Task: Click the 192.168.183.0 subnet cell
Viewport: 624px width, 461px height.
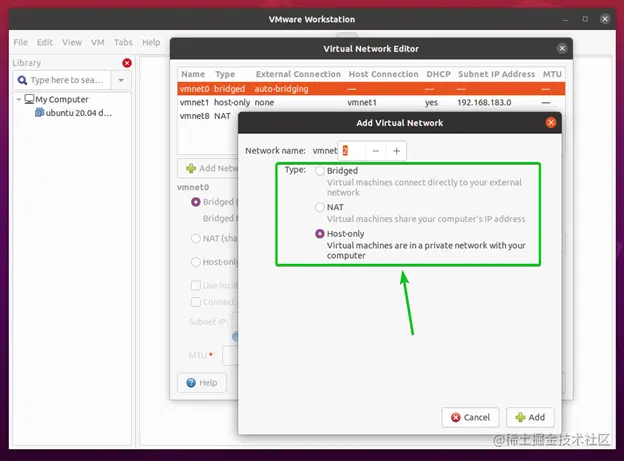Action: pyautogui.click(x=484, y=103)
